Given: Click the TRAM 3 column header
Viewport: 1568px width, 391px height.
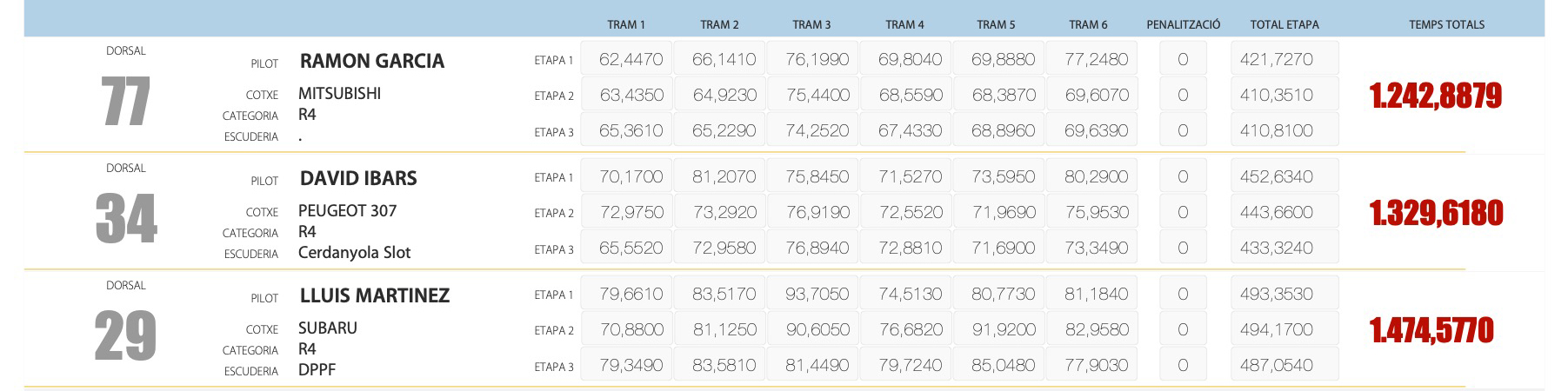Looking at the screenshot, I should pyautogui.click(x=811, y=24).
